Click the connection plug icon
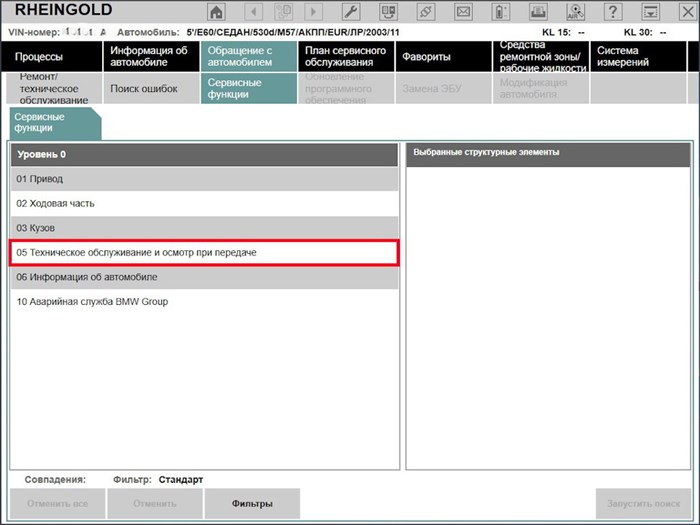 click(426, 12)
